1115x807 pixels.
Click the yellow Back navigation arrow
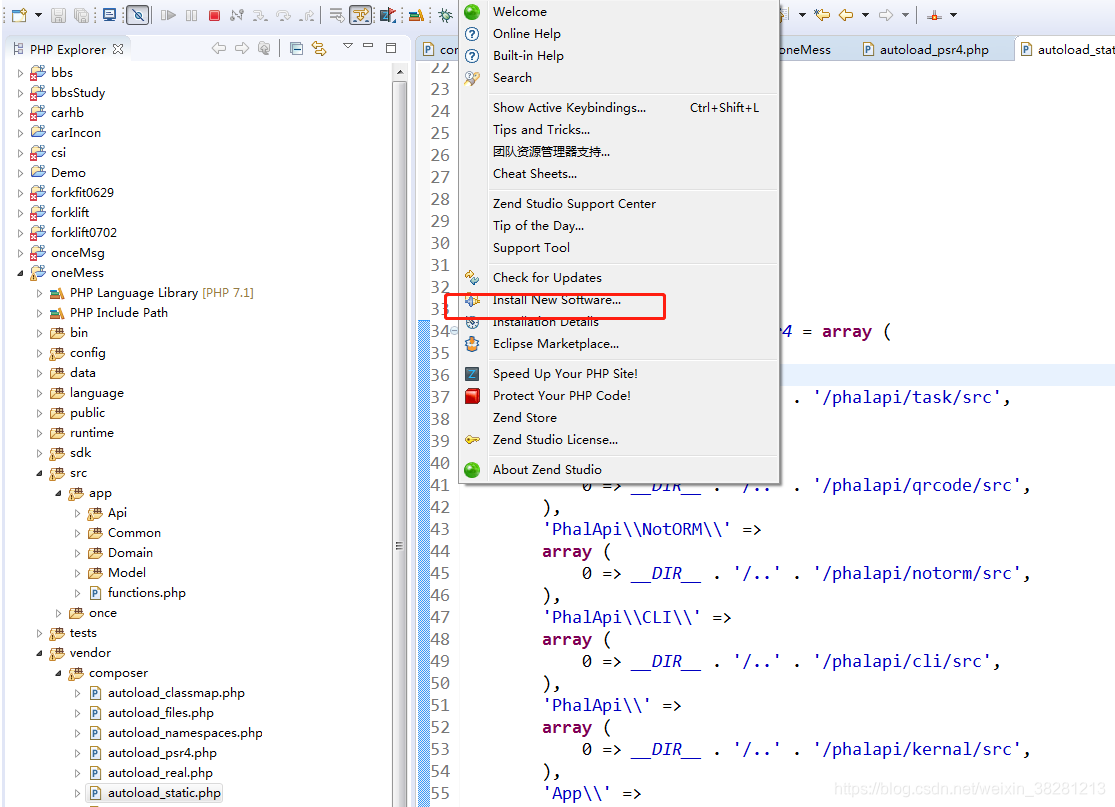(x=846, y=15)
